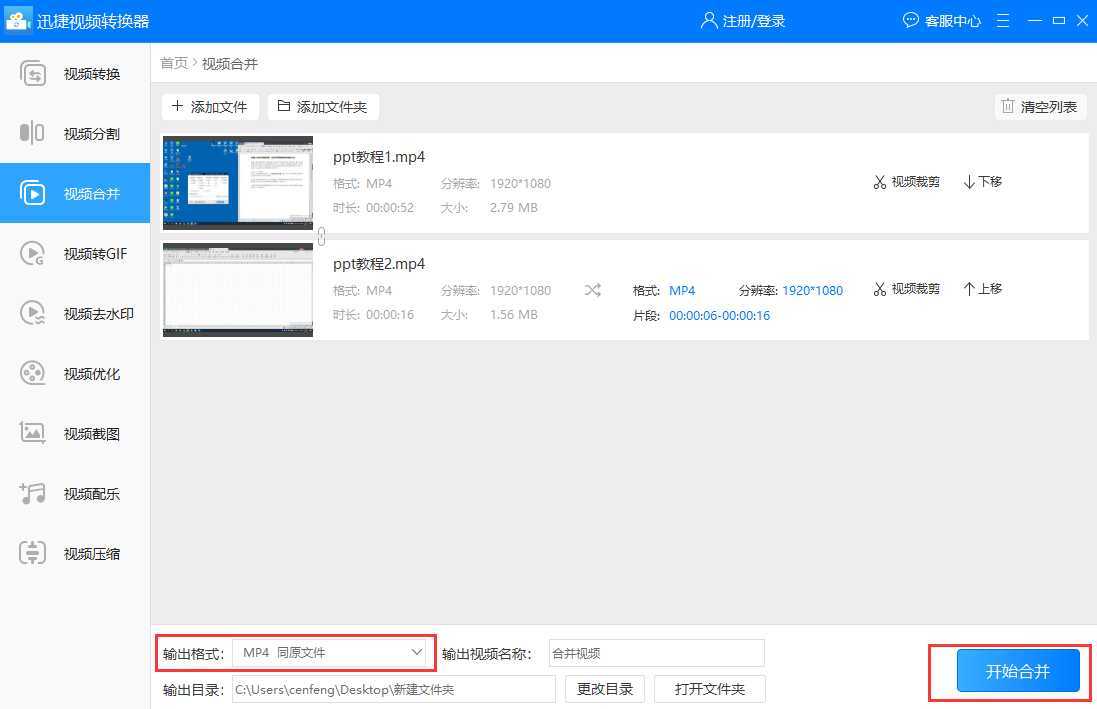
Task: Click the 输出目录 path field
Action: [394, 689]
